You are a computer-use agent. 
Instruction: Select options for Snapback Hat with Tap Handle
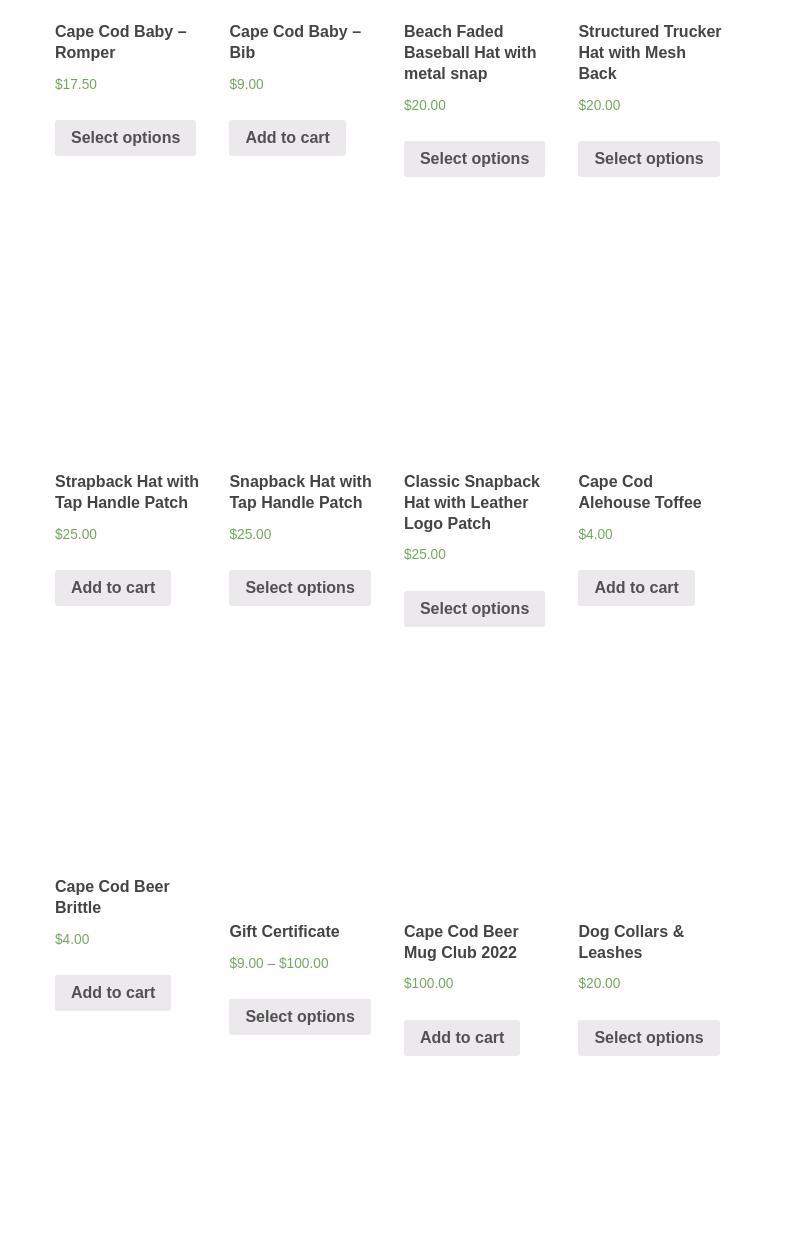coord(299,588)
